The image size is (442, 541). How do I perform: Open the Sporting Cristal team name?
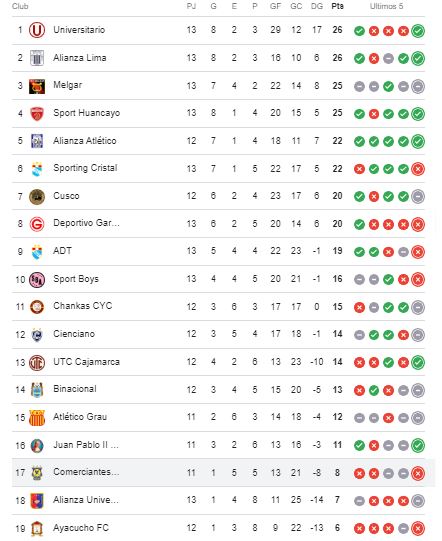coord(85,168)
